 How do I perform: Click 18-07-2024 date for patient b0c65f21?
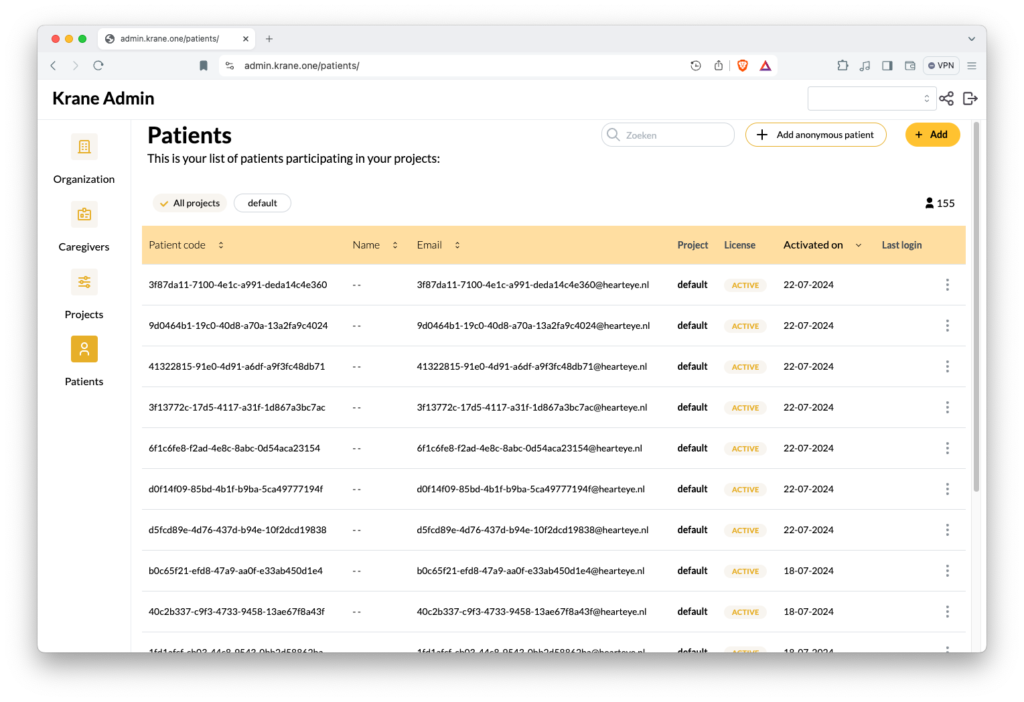click(808, 571)
